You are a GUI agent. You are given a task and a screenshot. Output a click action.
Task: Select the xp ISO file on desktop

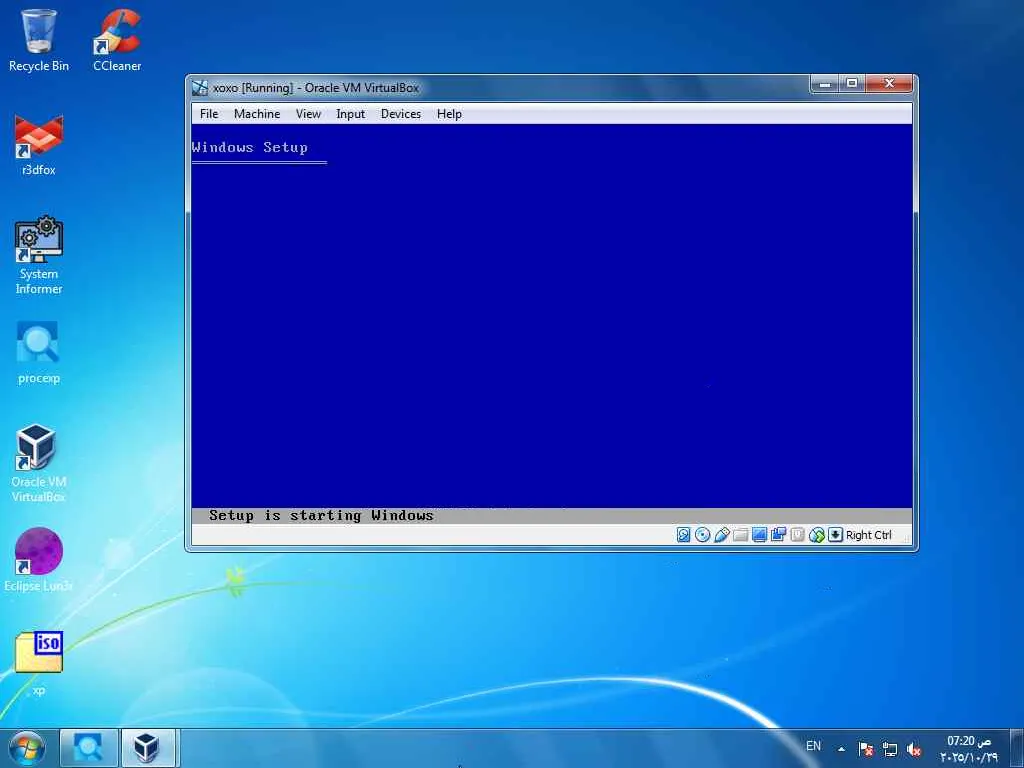coord(39,663)
